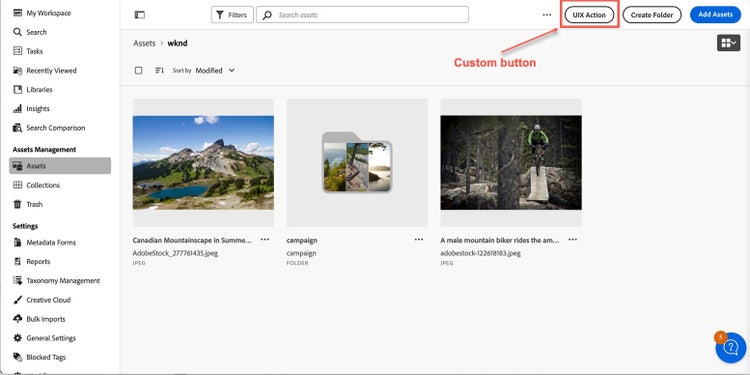Open the top toolbar more options ellipsis
Screen dimensions: 750x375
click(547, 15)
